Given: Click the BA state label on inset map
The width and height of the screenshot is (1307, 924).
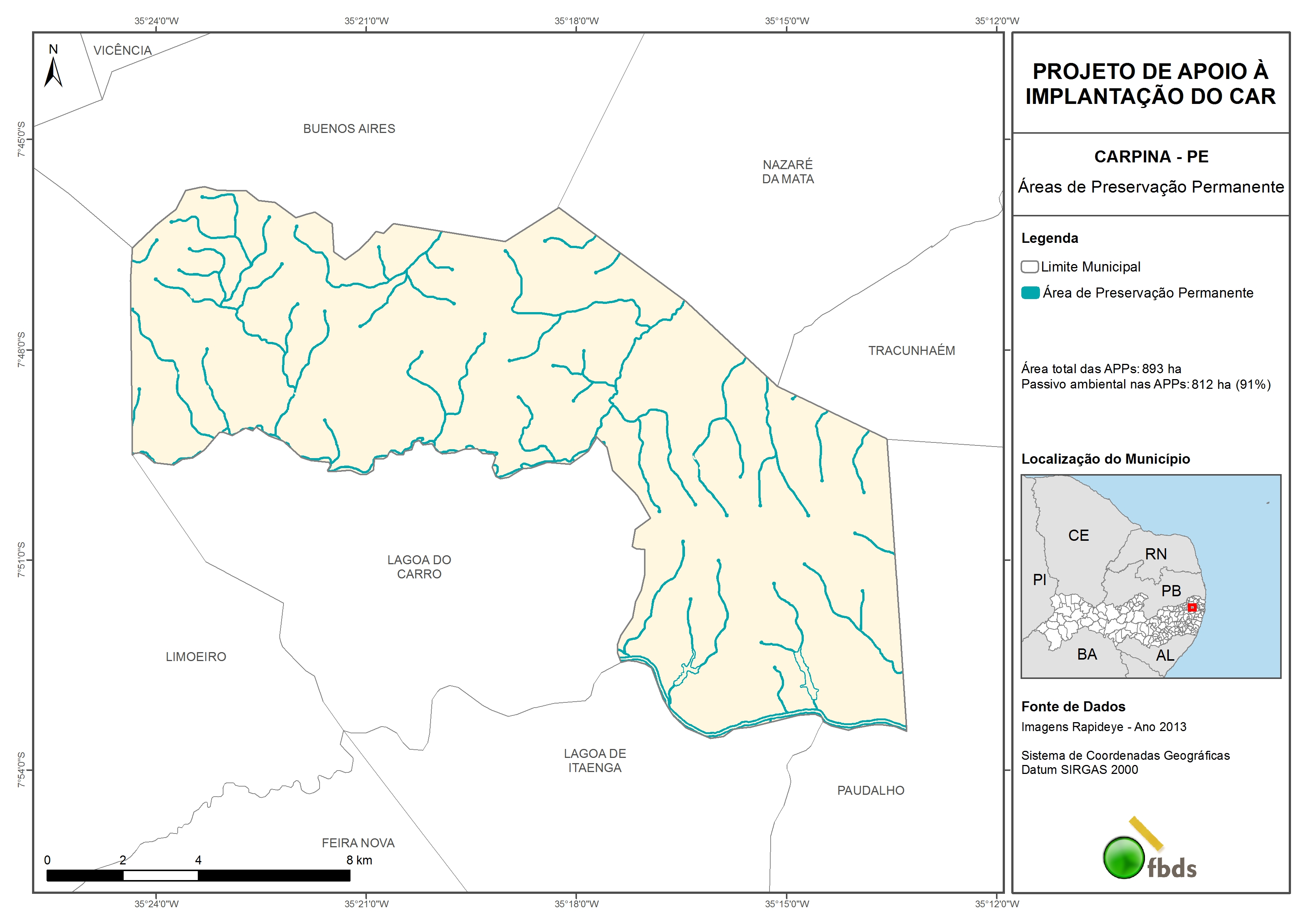Looking at the screenshot, I should point(1087,654).
